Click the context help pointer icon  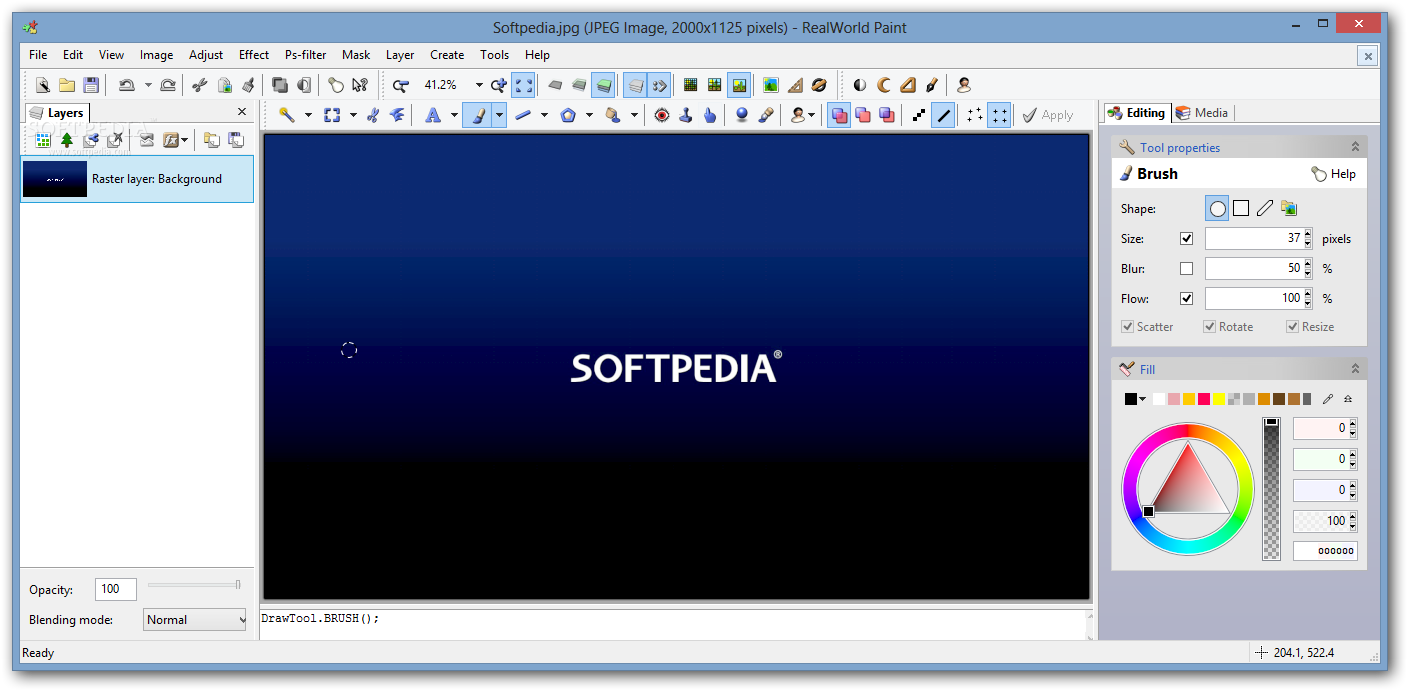coord(360,85)
